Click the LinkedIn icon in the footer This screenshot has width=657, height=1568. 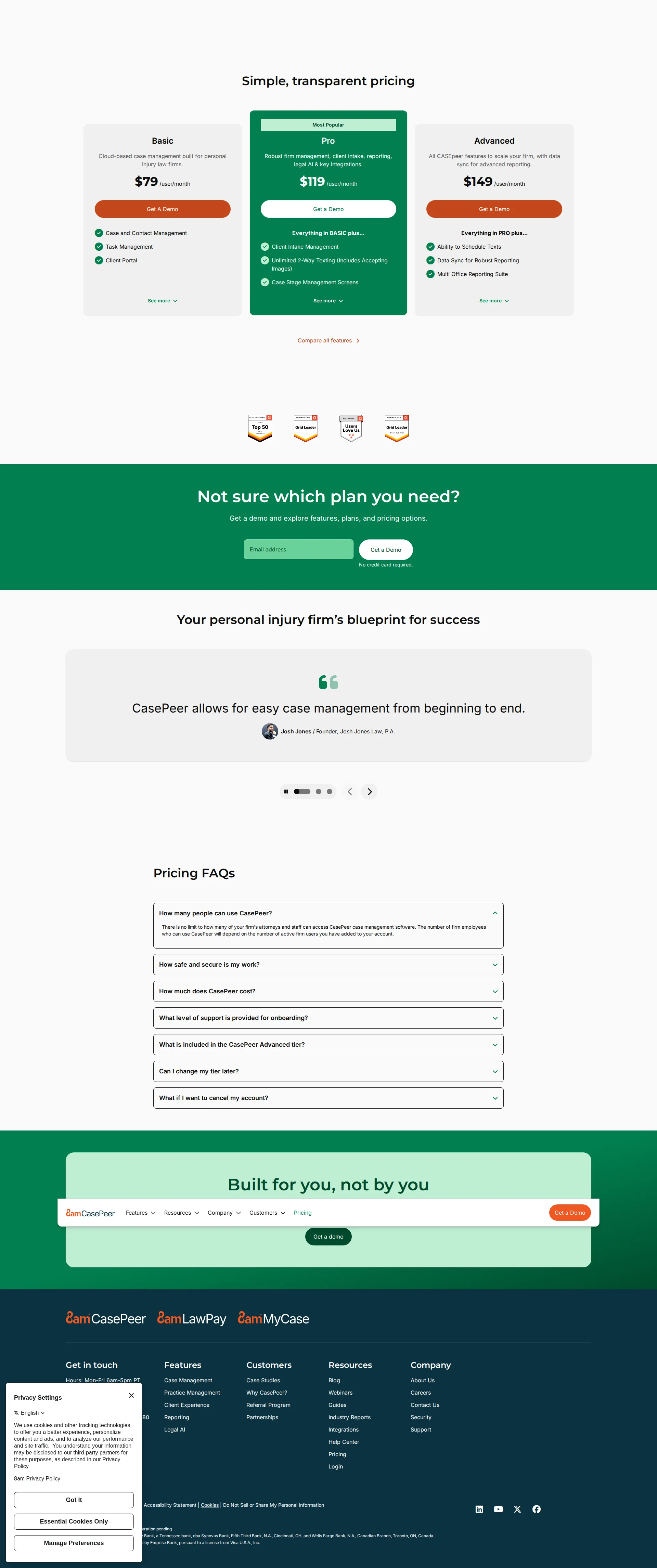tap(479, 1509)
